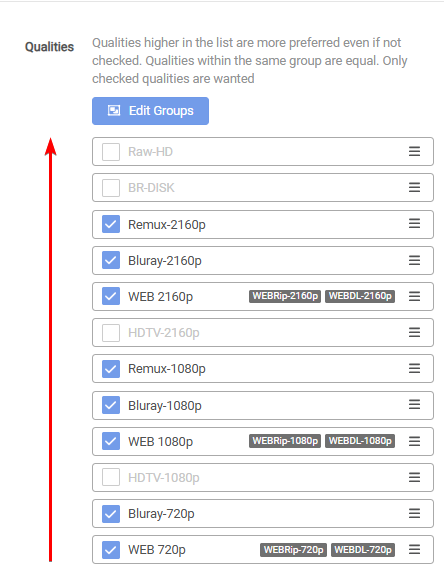
Task: Click the WEBRip-2160p tag label
Action: pyautogui.click(x=285, y=296)
